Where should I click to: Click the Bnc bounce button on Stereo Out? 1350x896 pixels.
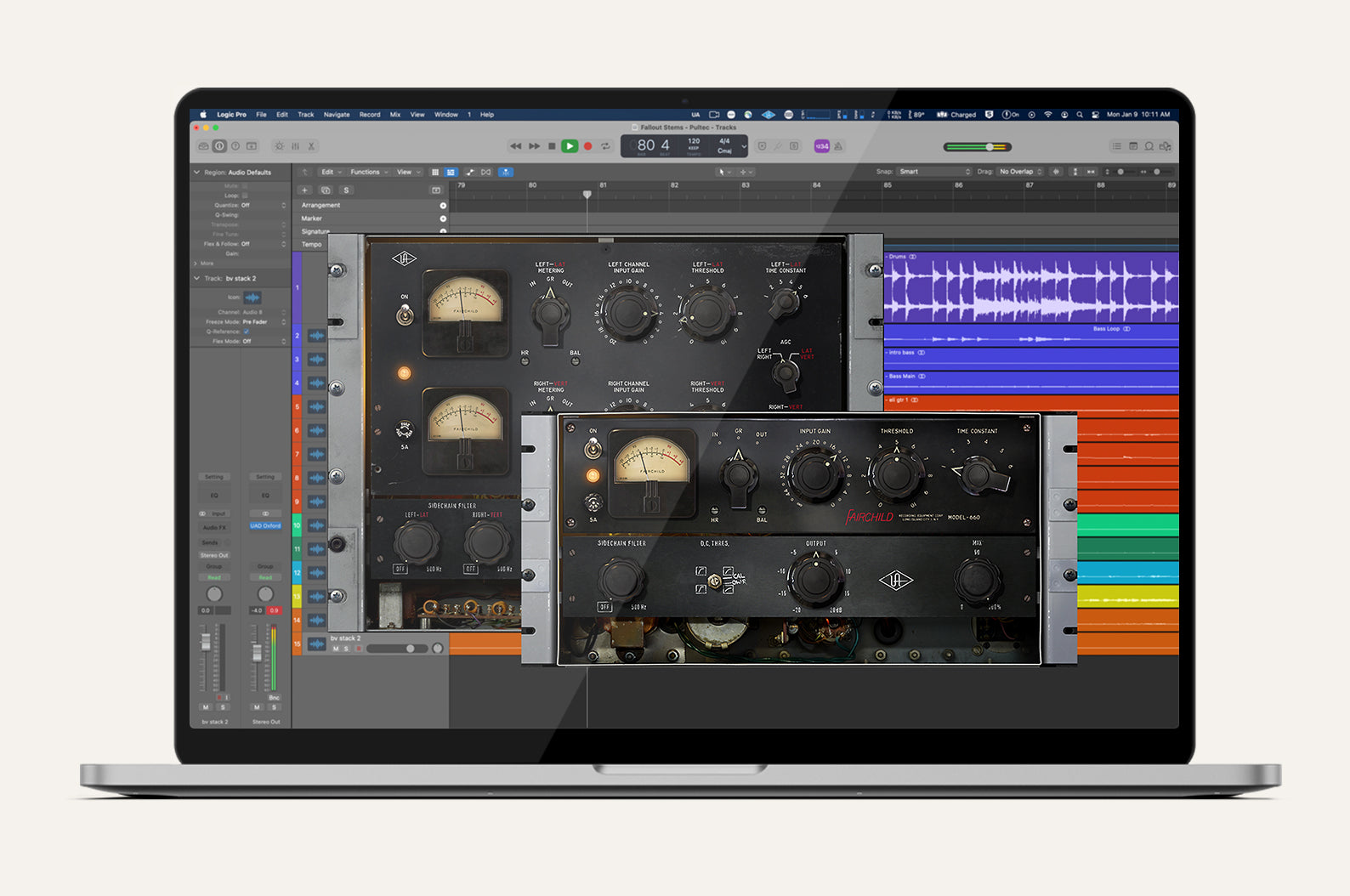pyautogui.click(x=274, y=698)
